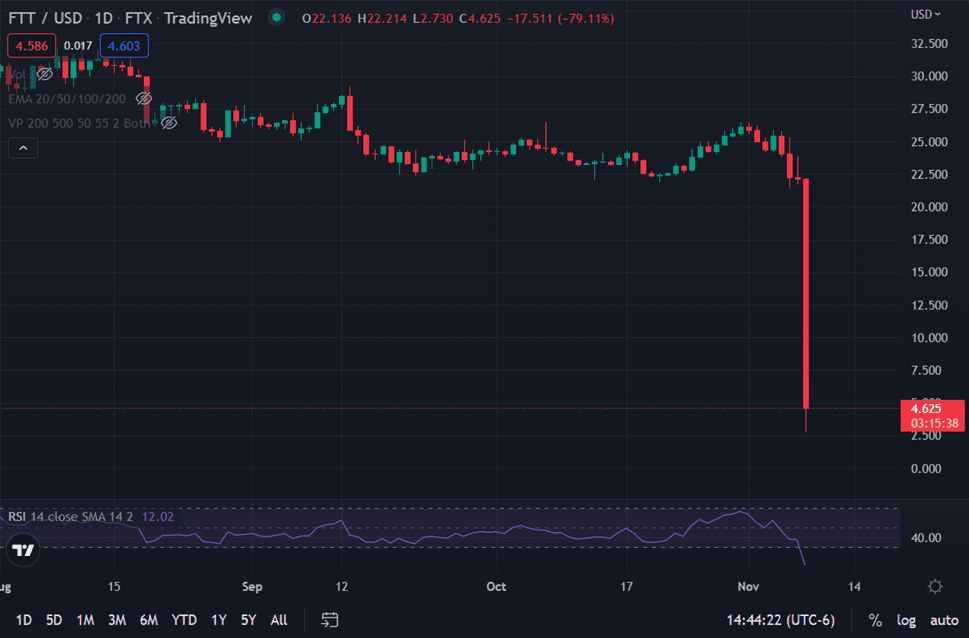Viewport: 969px width, 638px height.
Task: Click the blue buy price 4.603 button
Action: coord(124,46)
